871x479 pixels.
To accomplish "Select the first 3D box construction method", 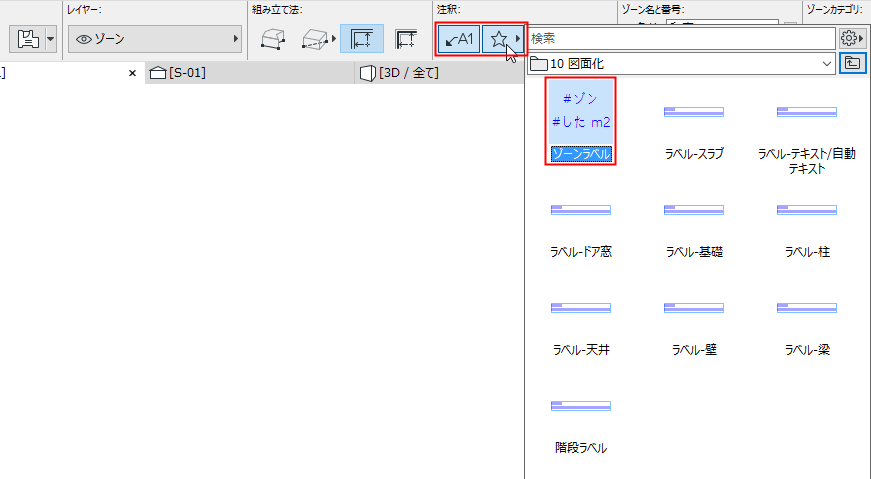I will (x=273, y=39).
